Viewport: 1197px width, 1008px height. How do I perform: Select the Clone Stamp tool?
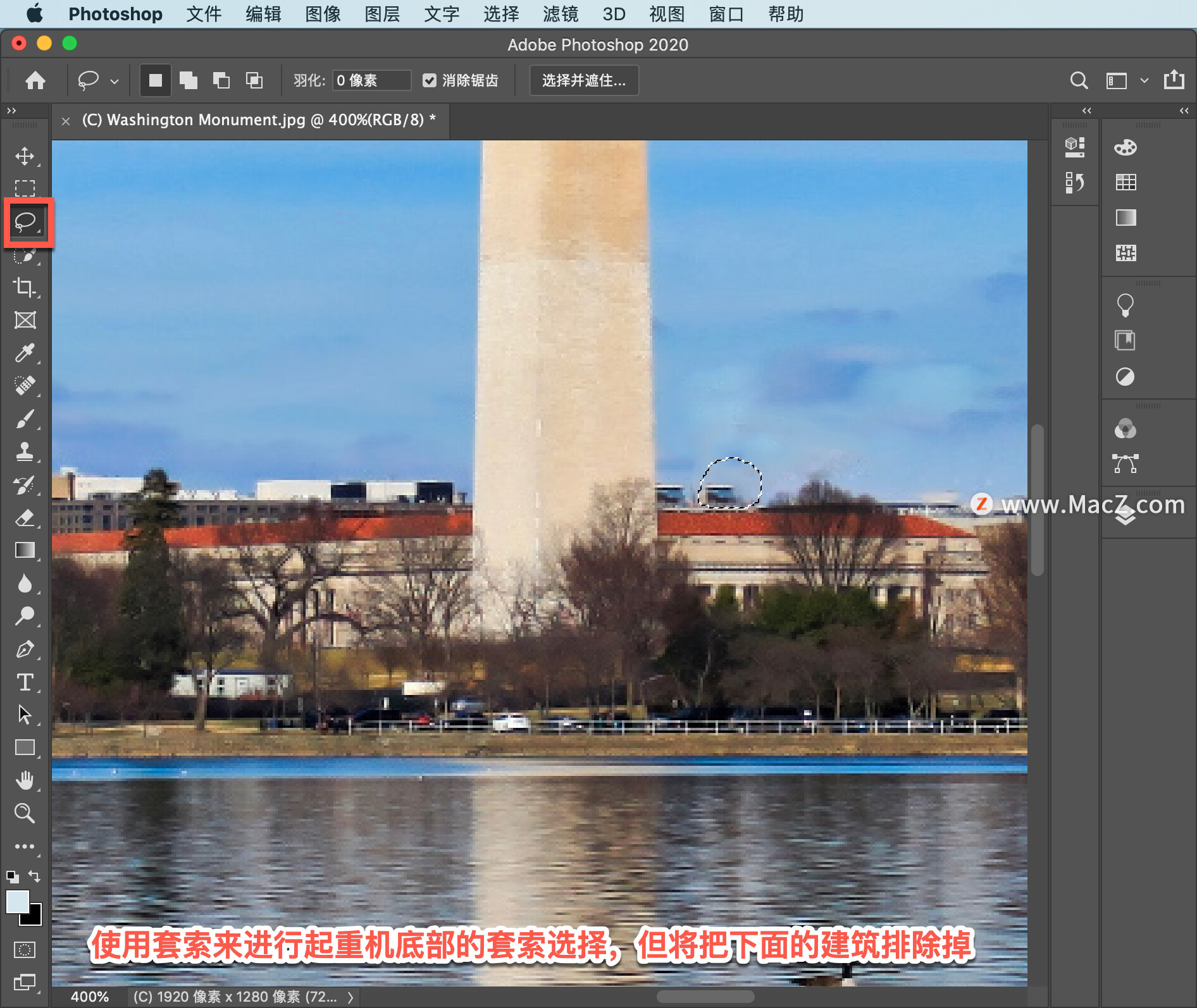pos(25,452)
